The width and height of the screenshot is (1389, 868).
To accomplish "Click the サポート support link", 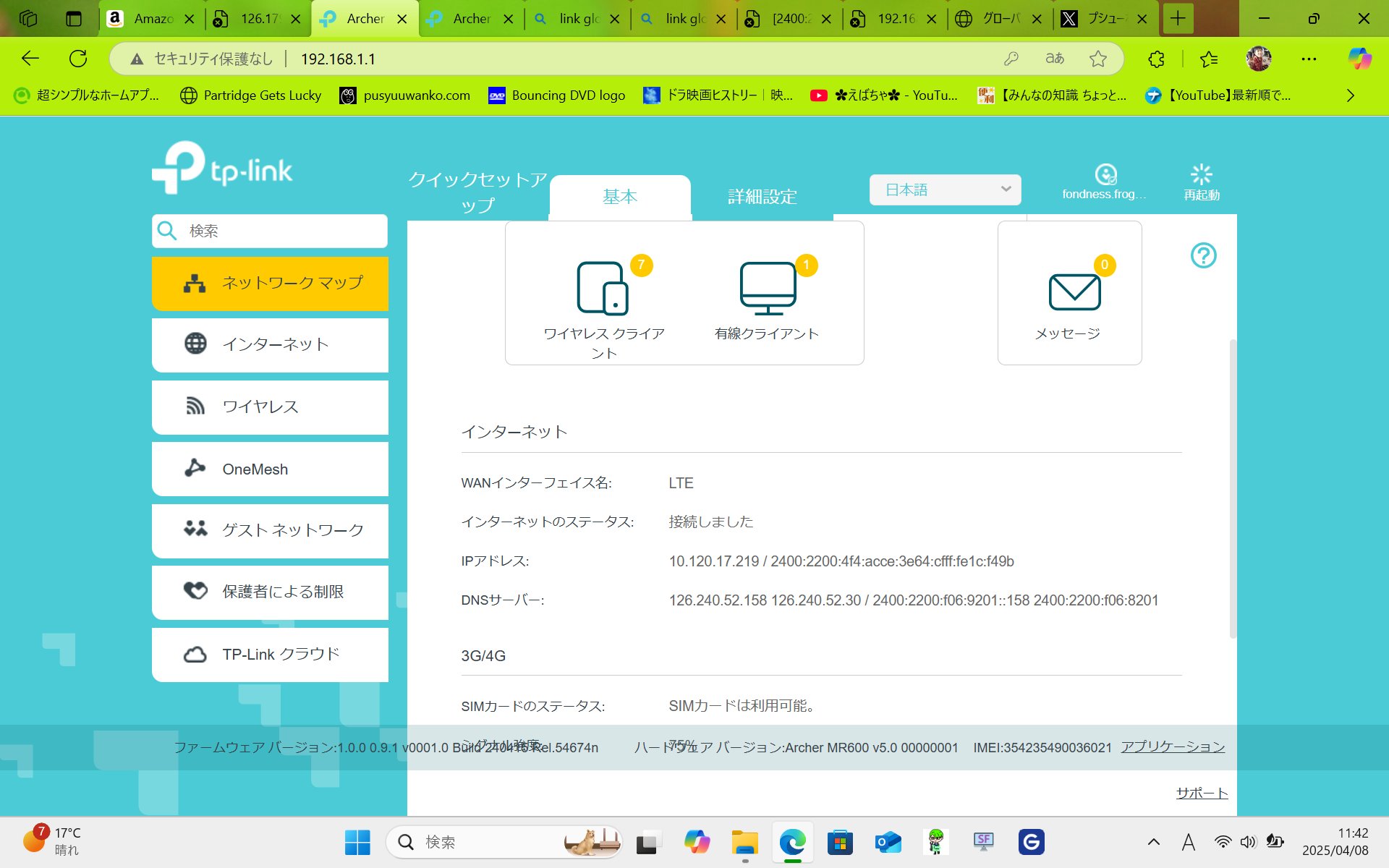I will pyautogui.click(x=1201, y=793).
